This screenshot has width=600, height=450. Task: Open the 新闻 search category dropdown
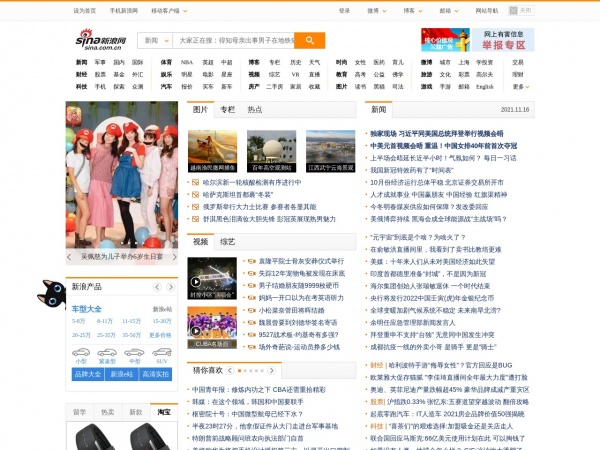coord(155,41)
